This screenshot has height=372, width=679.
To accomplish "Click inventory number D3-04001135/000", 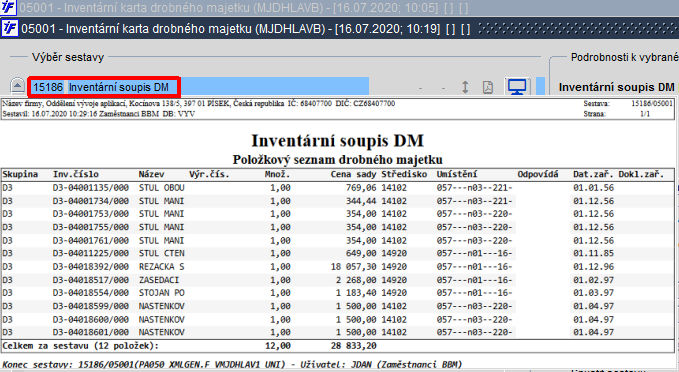I will (x=91, y=188).
